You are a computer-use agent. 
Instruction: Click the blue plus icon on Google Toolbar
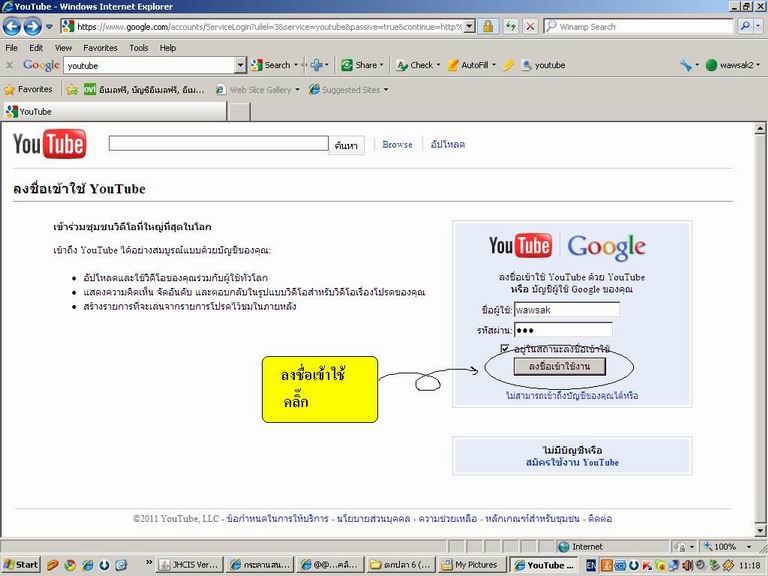tap(317, 65)
